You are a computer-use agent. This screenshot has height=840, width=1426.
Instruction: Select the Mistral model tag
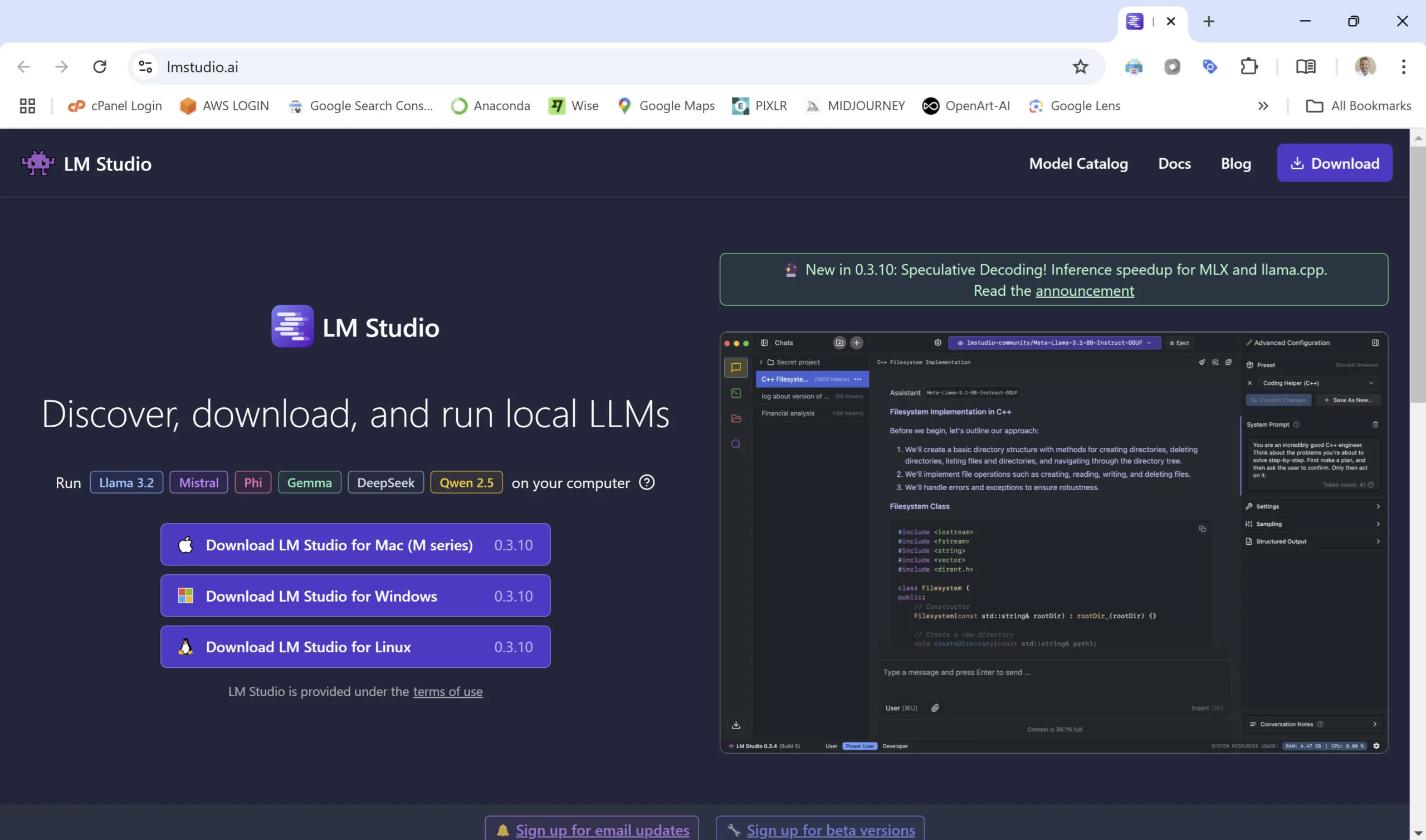coord(199,483)
